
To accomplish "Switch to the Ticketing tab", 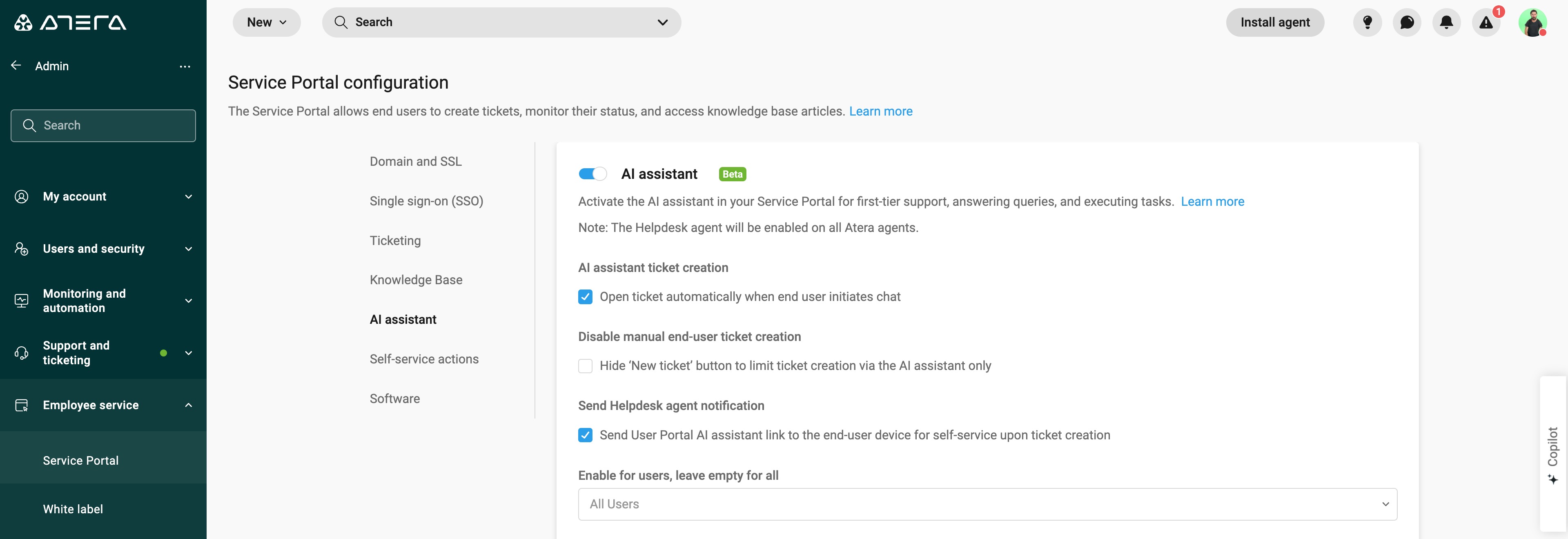I will [395, 240].
